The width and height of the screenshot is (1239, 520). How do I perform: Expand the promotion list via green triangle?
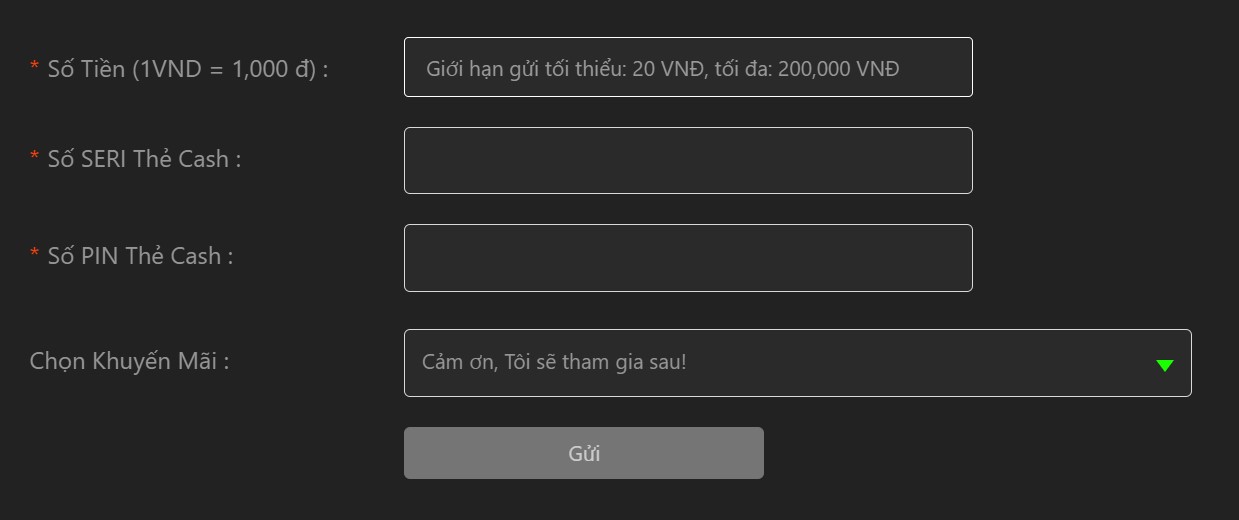(x=1164, y=365)
